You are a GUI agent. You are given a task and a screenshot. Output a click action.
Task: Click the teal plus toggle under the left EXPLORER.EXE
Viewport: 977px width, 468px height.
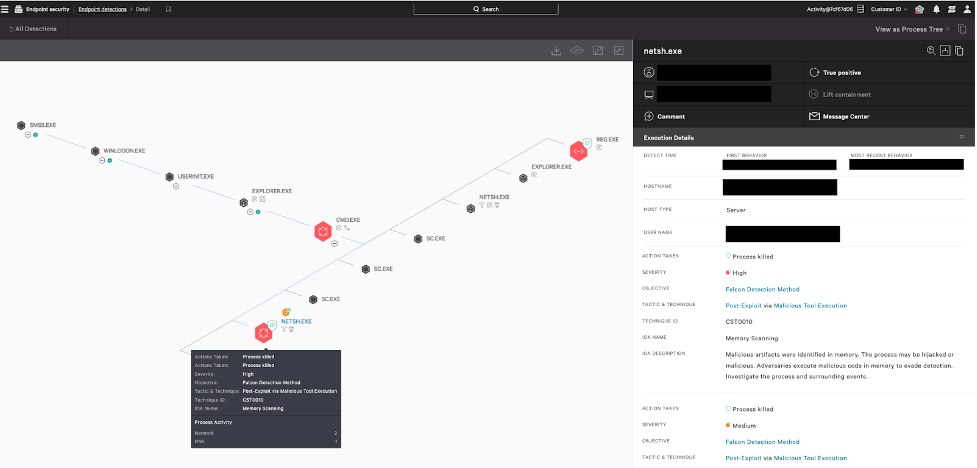click(x=258, y=212)
